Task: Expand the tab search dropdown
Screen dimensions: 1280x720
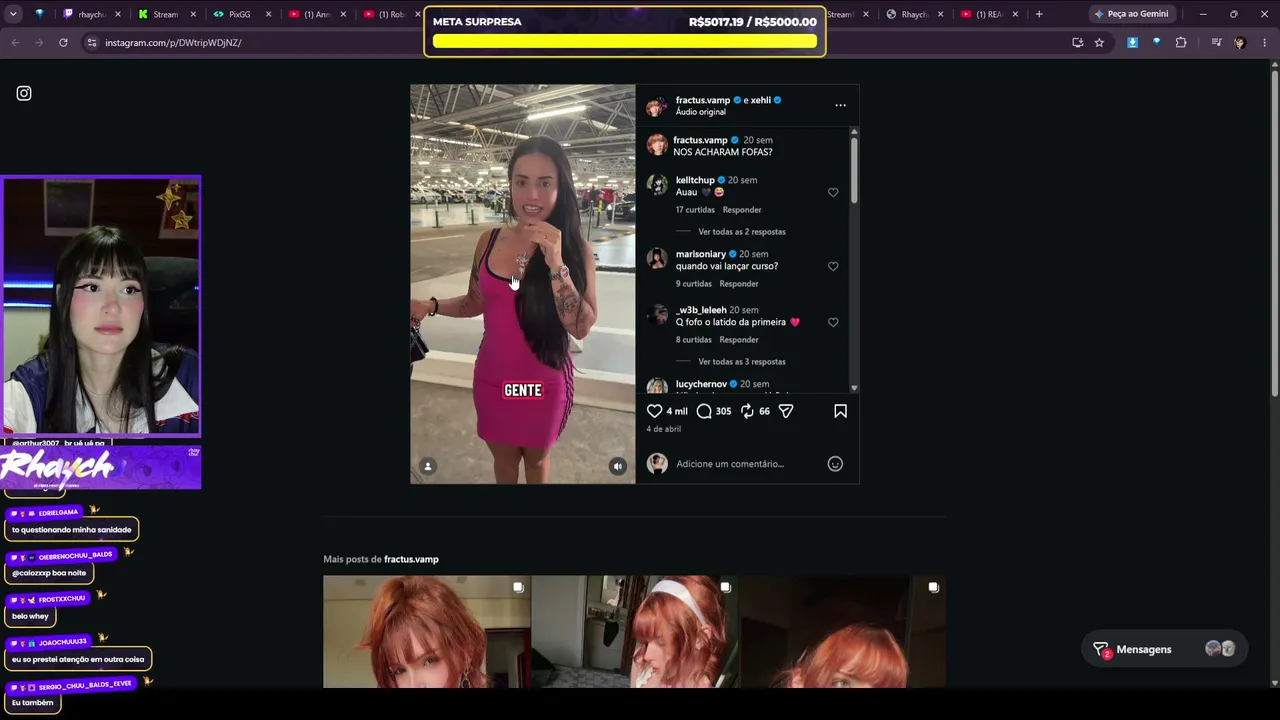Action: point(13,14)
